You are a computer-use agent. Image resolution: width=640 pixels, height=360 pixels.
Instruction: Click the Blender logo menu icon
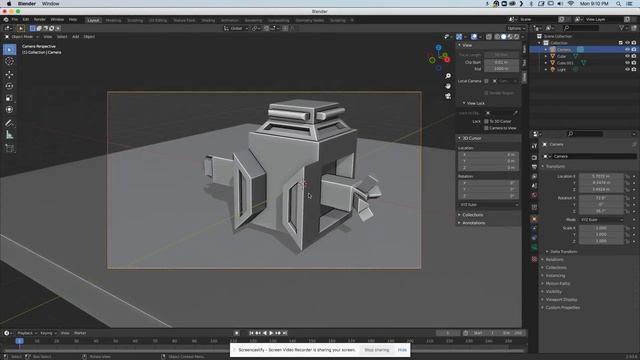point(6,20)
